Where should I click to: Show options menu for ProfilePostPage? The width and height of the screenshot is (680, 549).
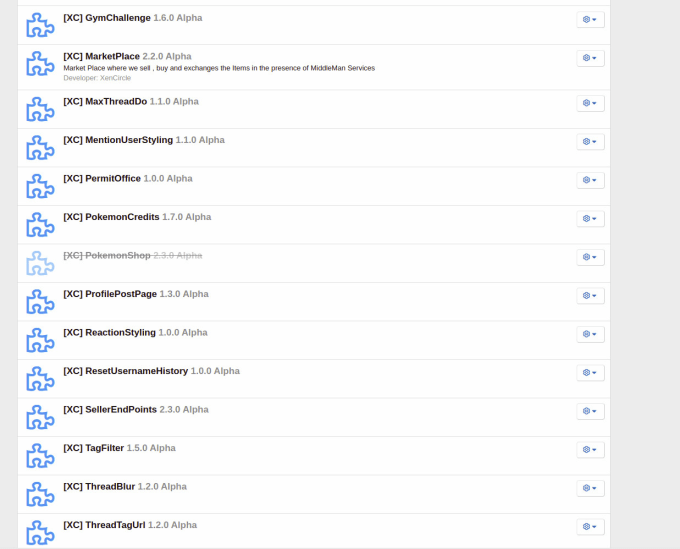(x=590, y=296)
